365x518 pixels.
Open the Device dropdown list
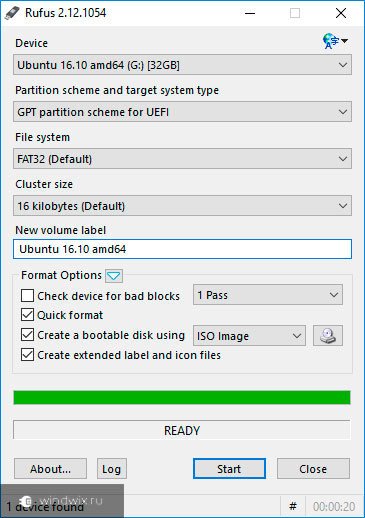coord(182,65)
